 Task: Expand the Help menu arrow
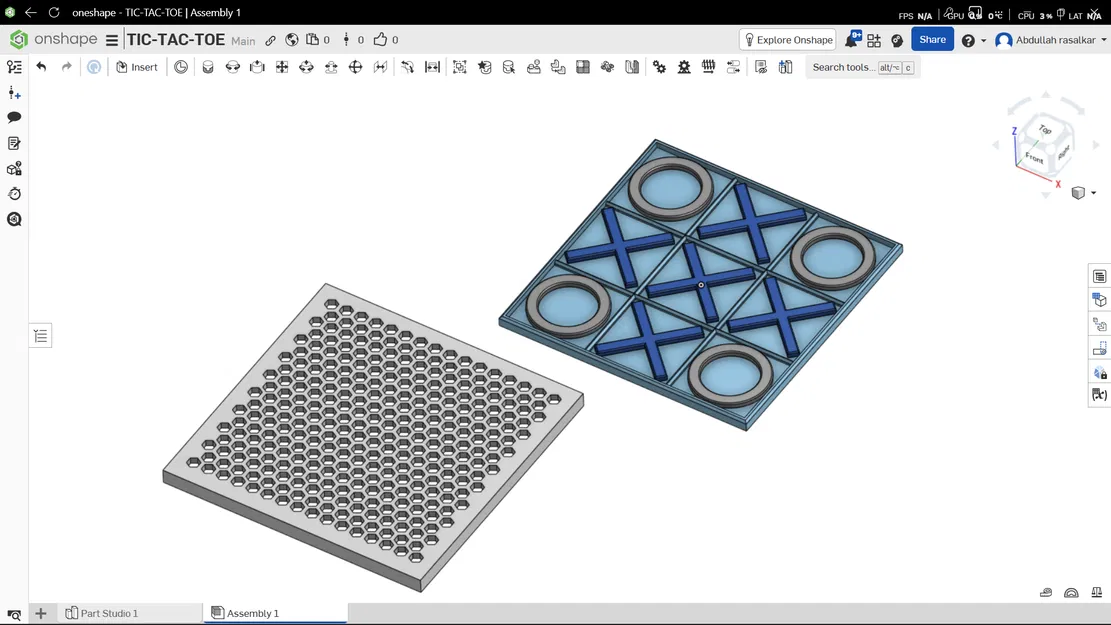pyautogui.click(x=981, y=40)
